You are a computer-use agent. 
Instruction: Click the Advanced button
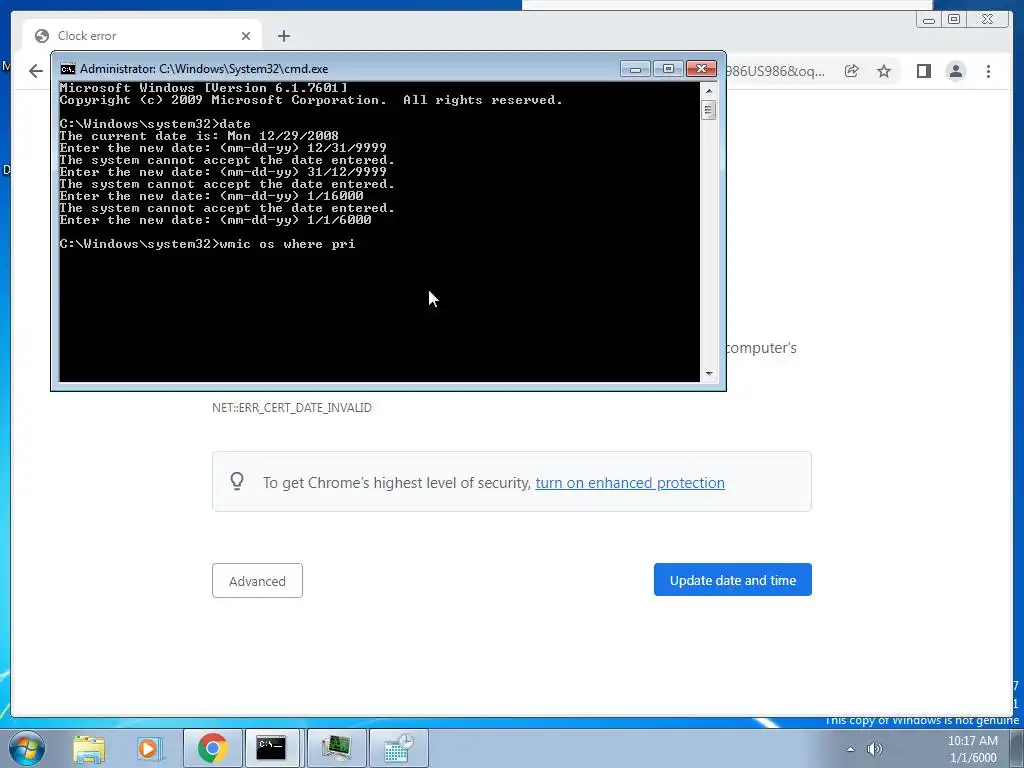[257, 581]
